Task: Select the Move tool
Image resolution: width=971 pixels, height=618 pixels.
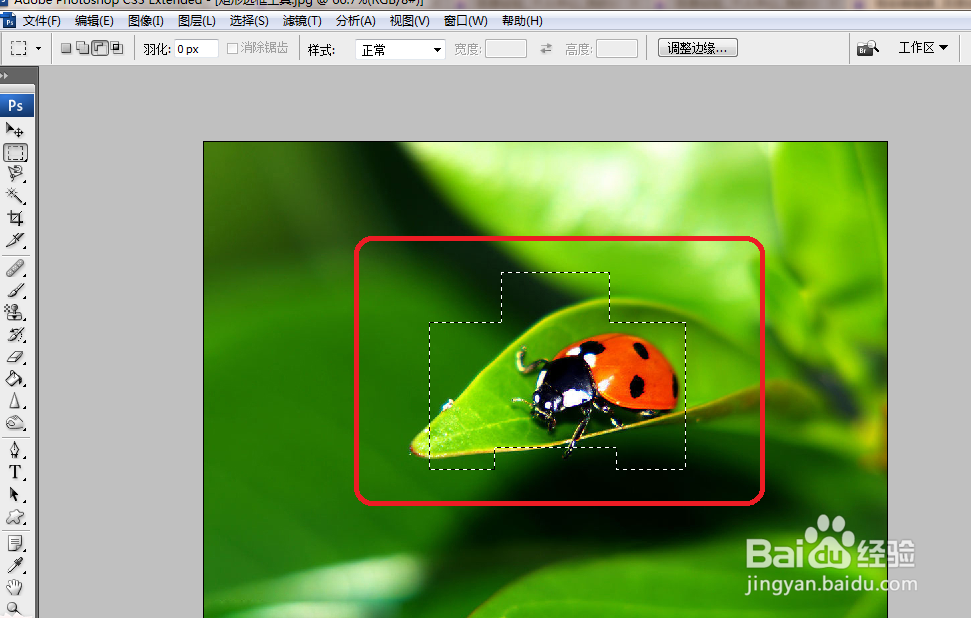Action: (15, 129)
